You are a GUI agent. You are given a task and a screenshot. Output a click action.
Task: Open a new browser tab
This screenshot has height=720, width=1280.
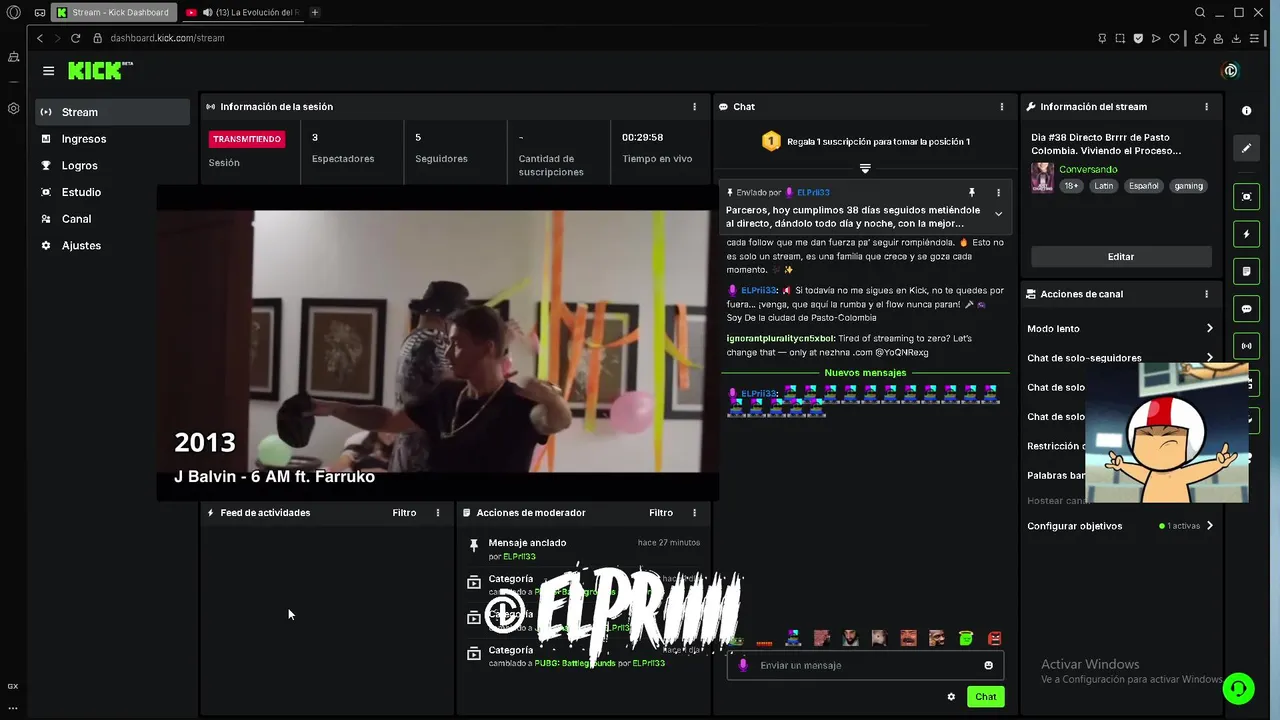[x=314, y=12]
